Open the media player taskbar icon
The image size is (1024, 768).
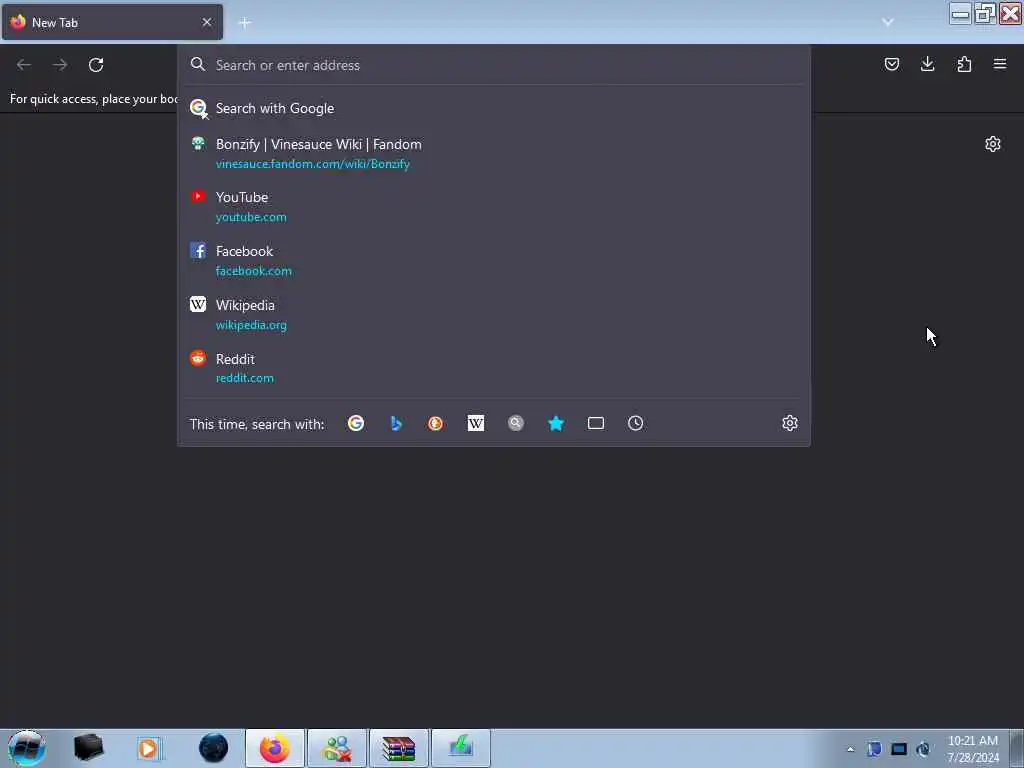(150, 748)
